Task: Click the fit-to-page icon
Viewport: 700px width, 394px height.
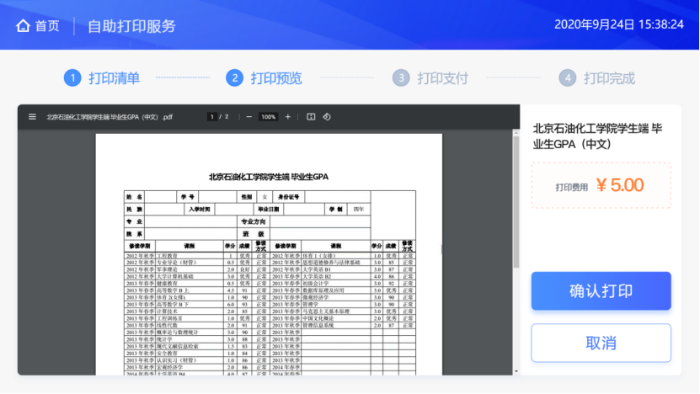Action: coord(311,117)
